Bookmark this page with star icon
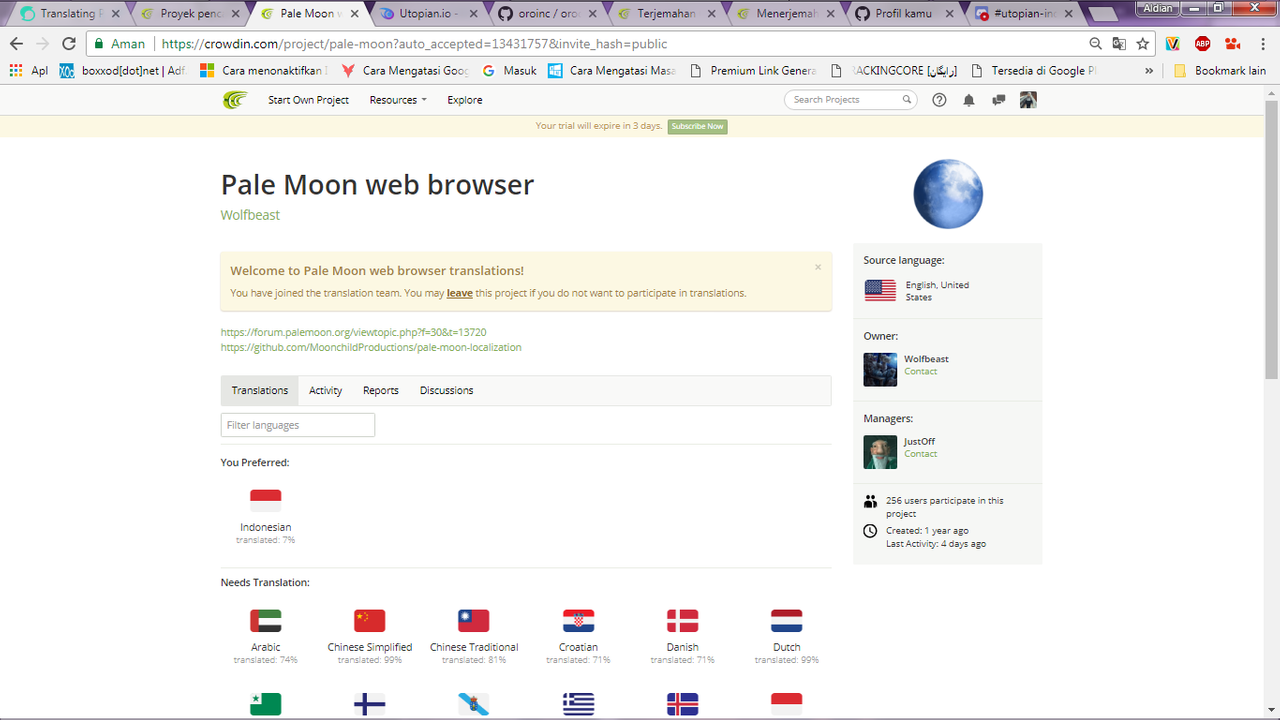 [1143, 44]
